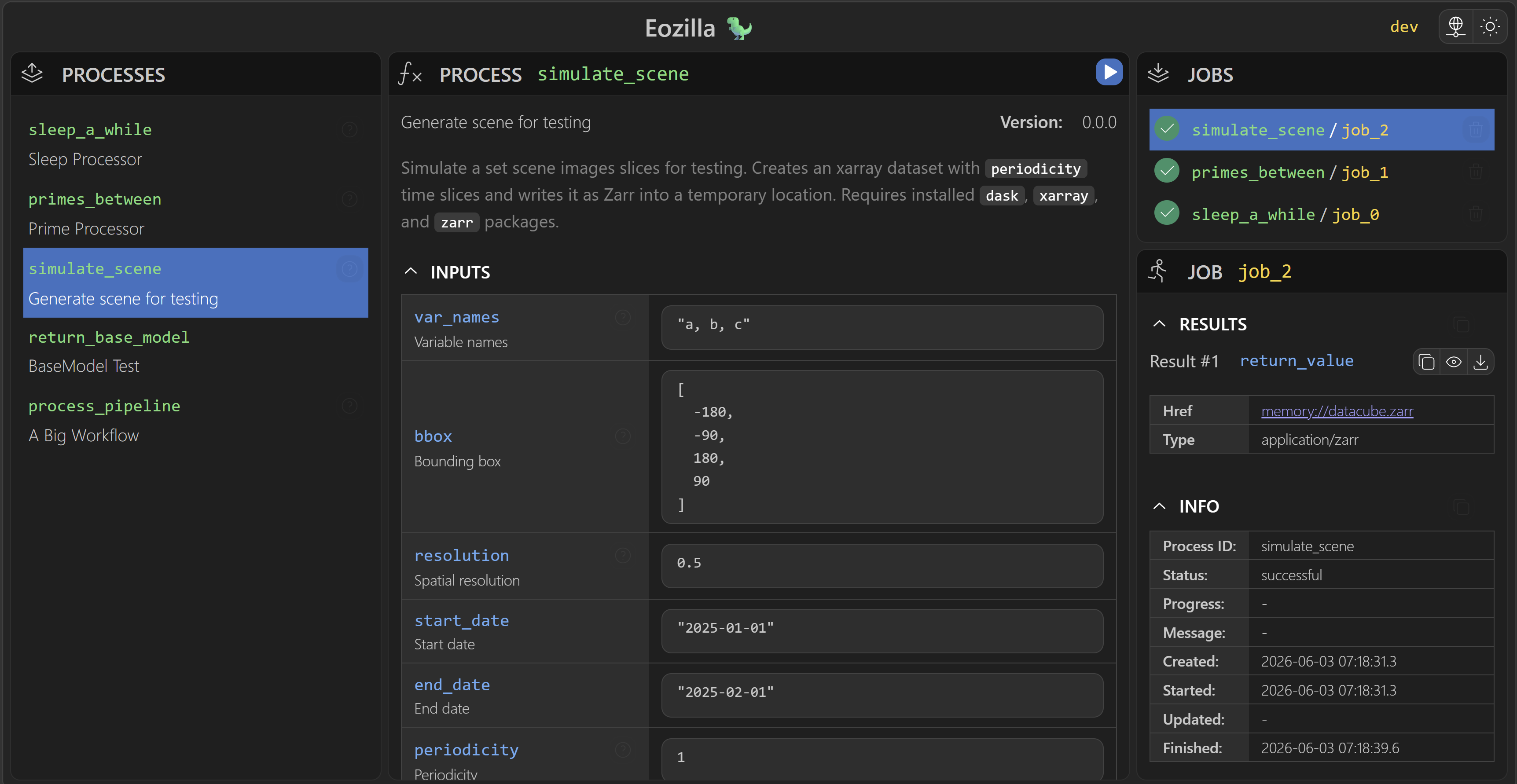Click the fx function icon beside PROCESS
1517x784 pixels.
411,73
